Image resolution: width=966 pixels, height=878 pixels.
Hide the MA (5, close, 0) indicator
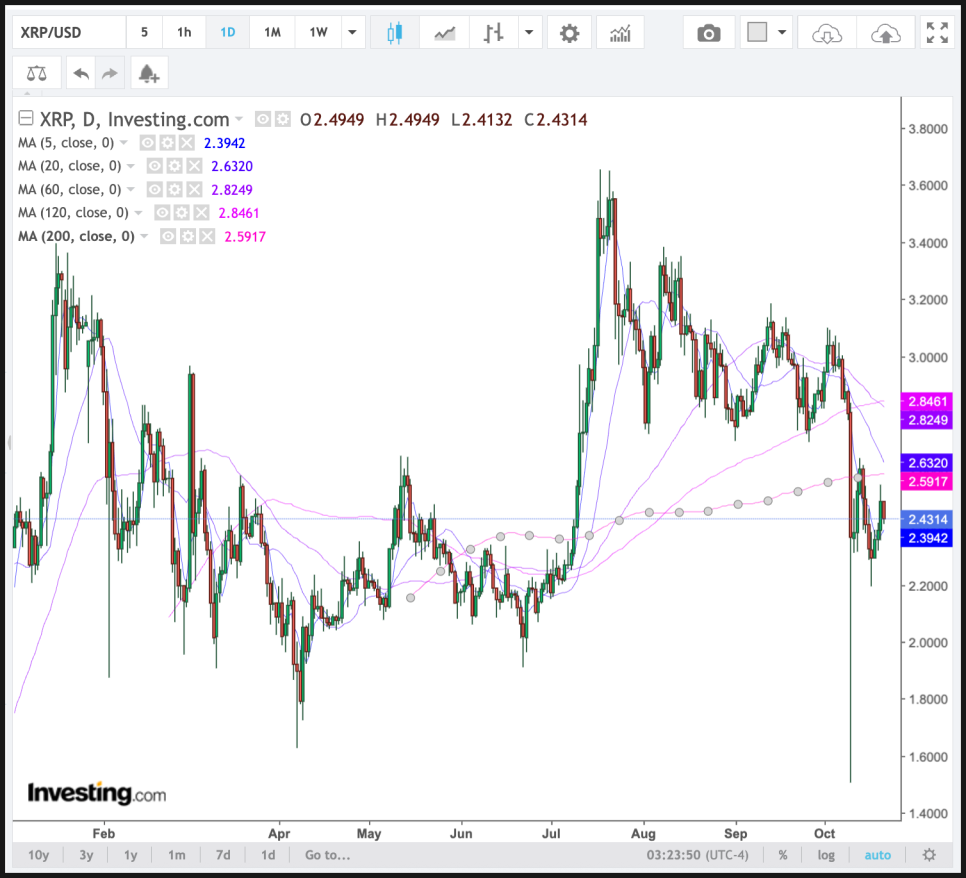147,143
